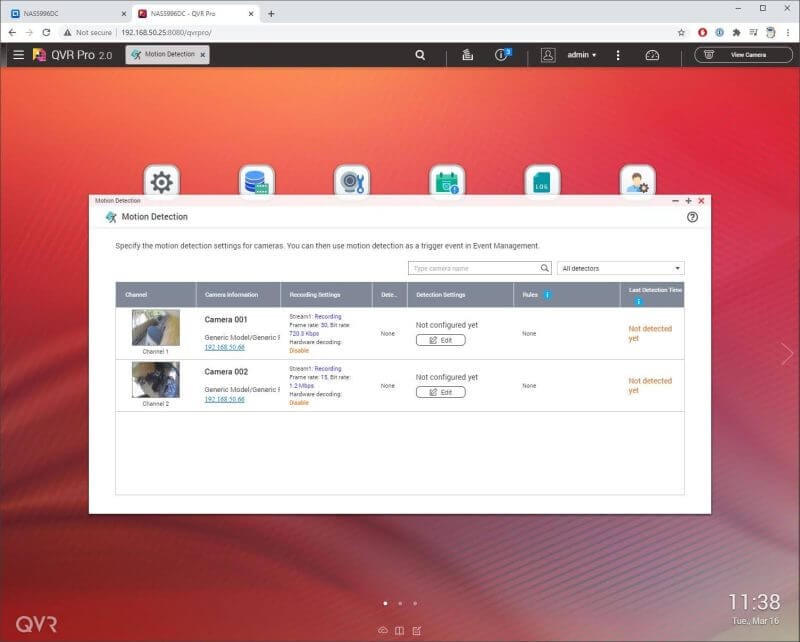Open the Camera 002 IP address link
This screenshot has width=800, height=642.
click(x=224, y=399)
